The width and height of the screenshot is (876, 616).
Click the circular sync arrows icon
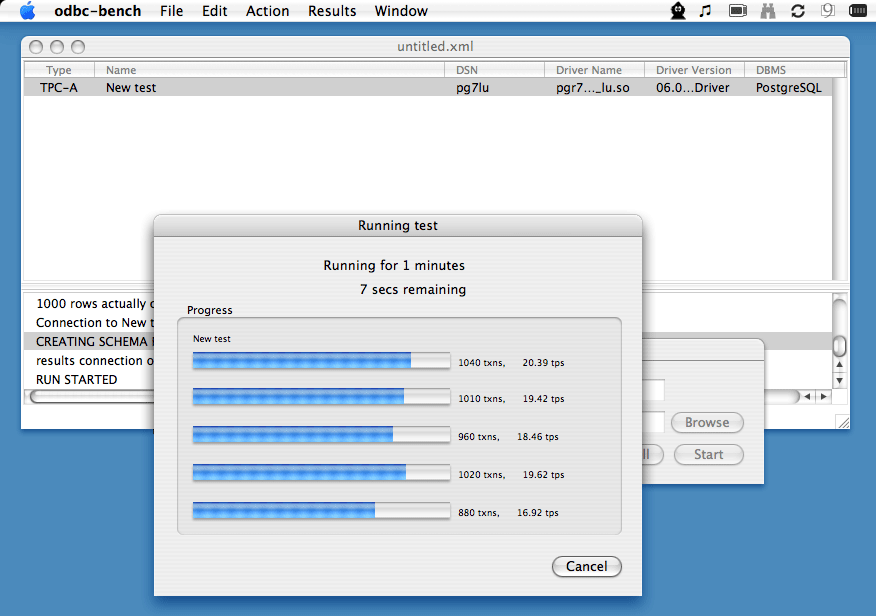pos(798,11)
